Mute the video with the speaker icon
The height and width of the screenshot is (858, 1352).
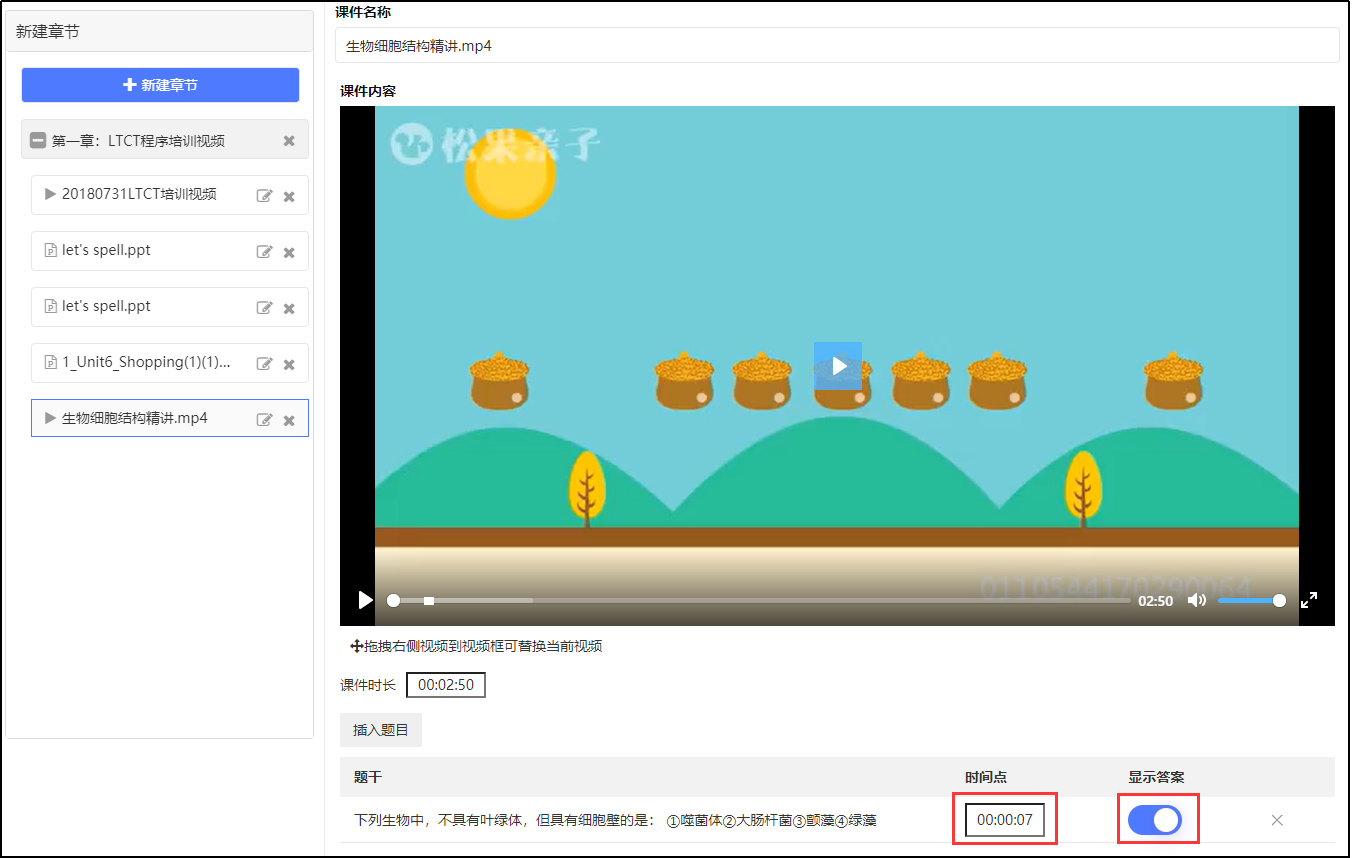tap(1196, 600)
